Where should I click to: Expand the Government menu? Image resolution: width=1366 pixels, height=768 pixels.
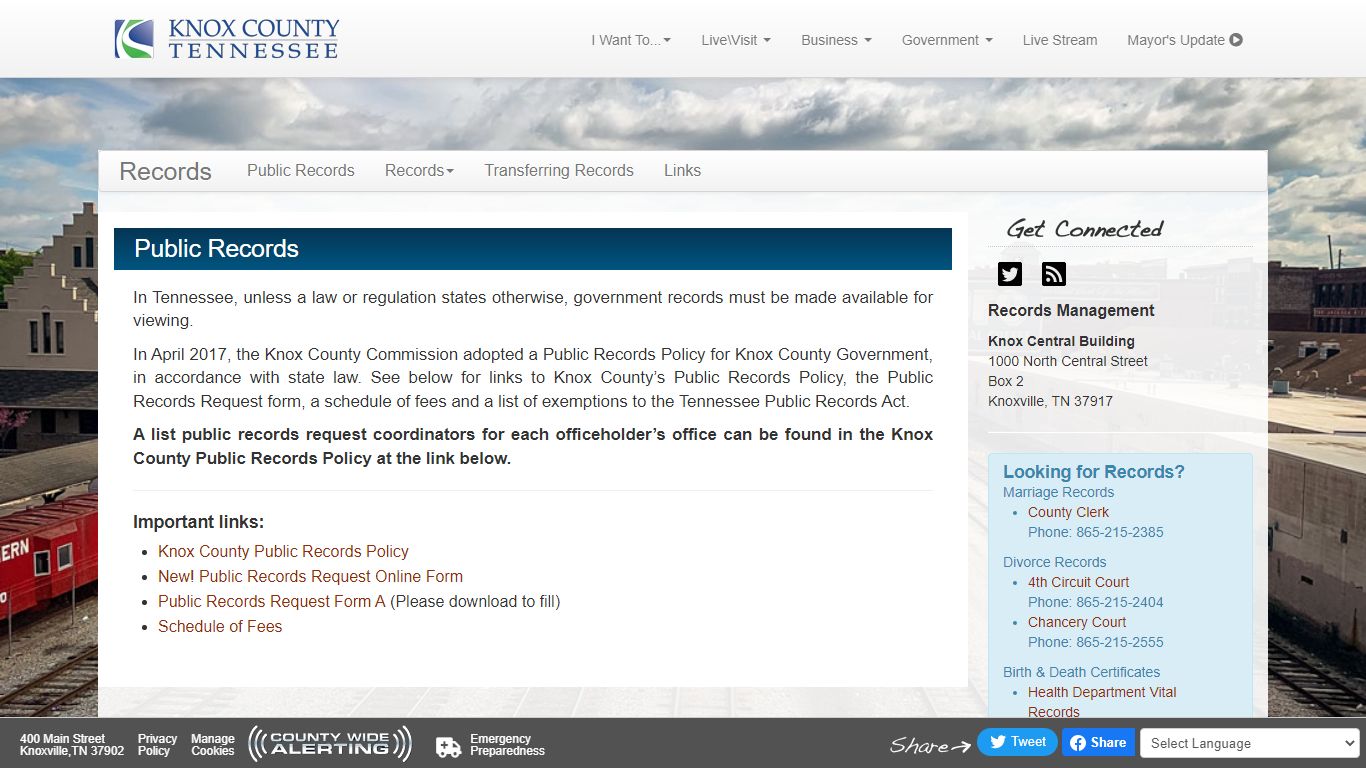pyautogui.click(x=947, y=40)
